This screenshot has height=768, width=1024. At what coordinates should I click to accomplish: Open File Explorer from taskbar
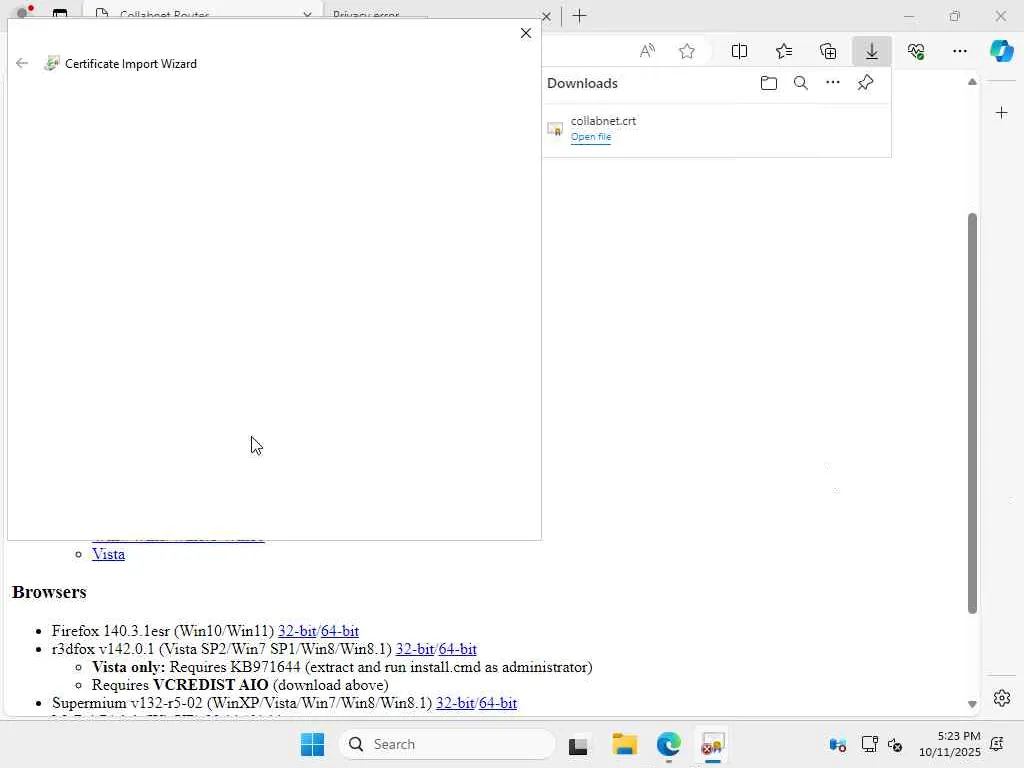[x=624, y=744]
